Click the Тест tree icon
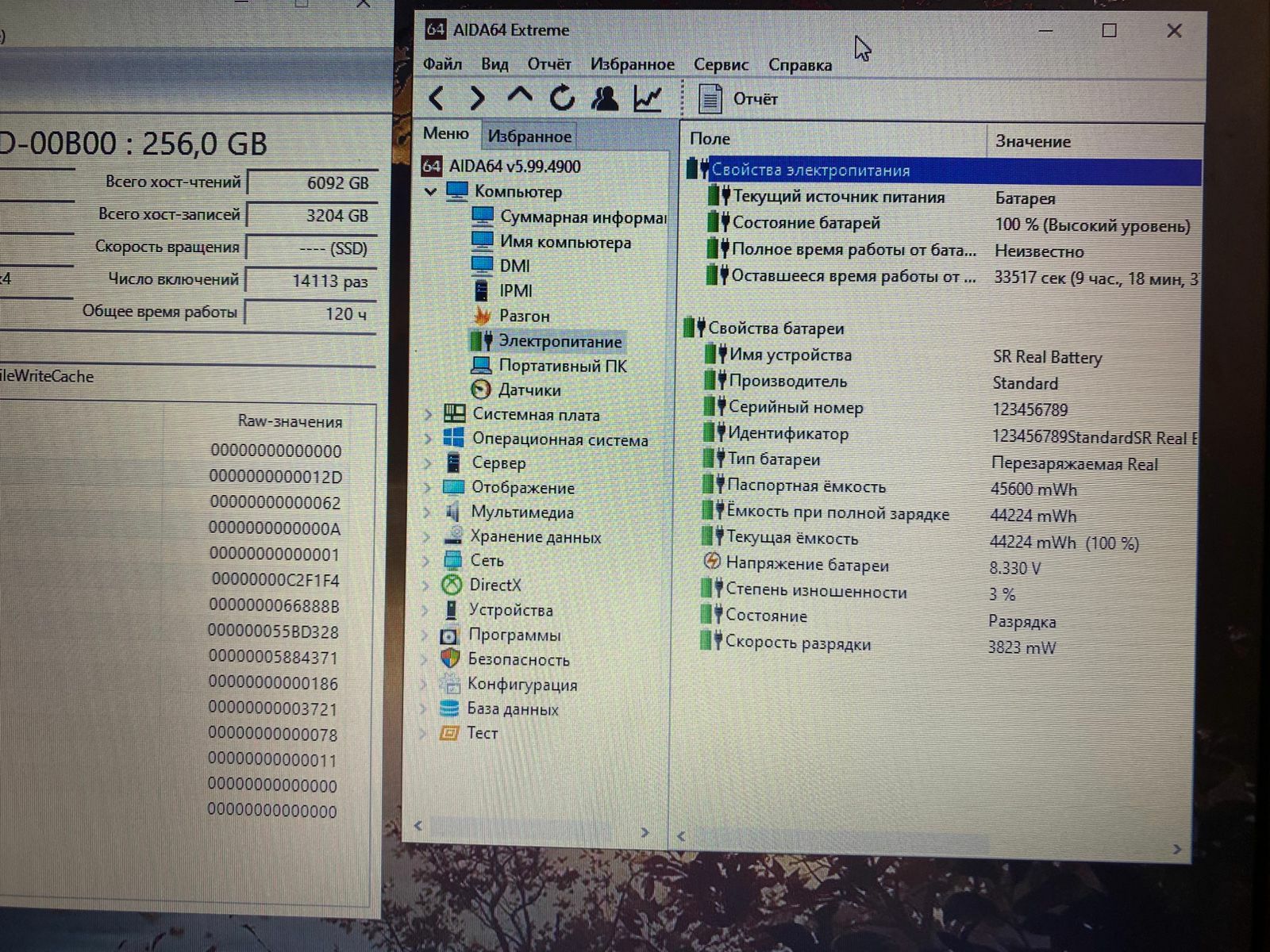This screenshot has width=1270, height=952. click(448, 732)
